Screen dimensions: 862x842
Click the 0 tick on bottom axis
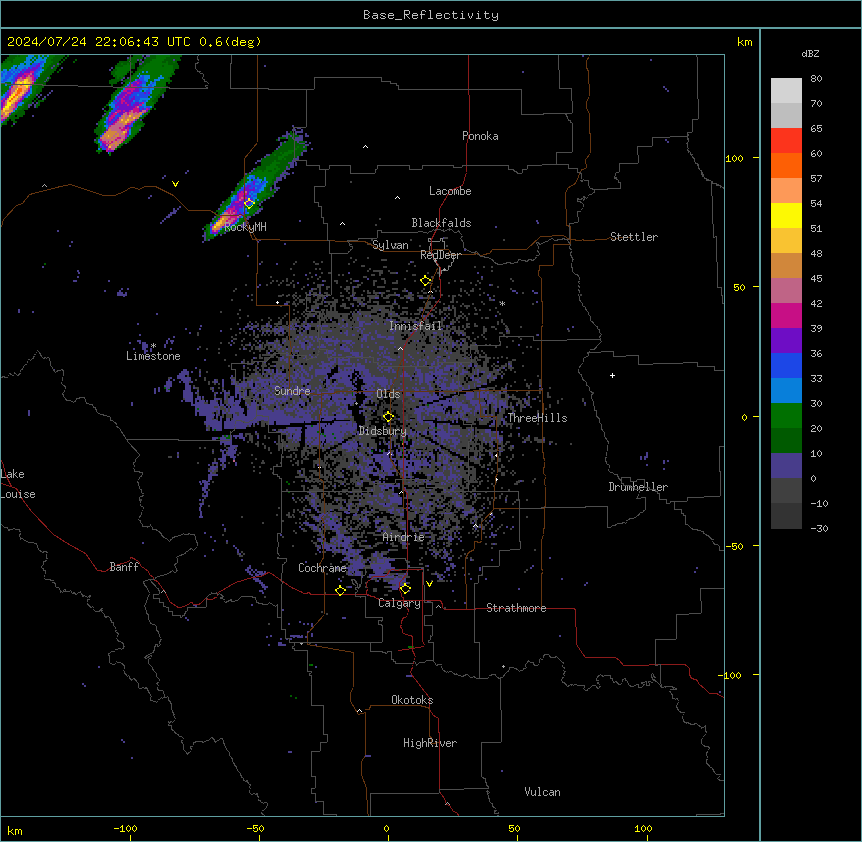(386, 828)
